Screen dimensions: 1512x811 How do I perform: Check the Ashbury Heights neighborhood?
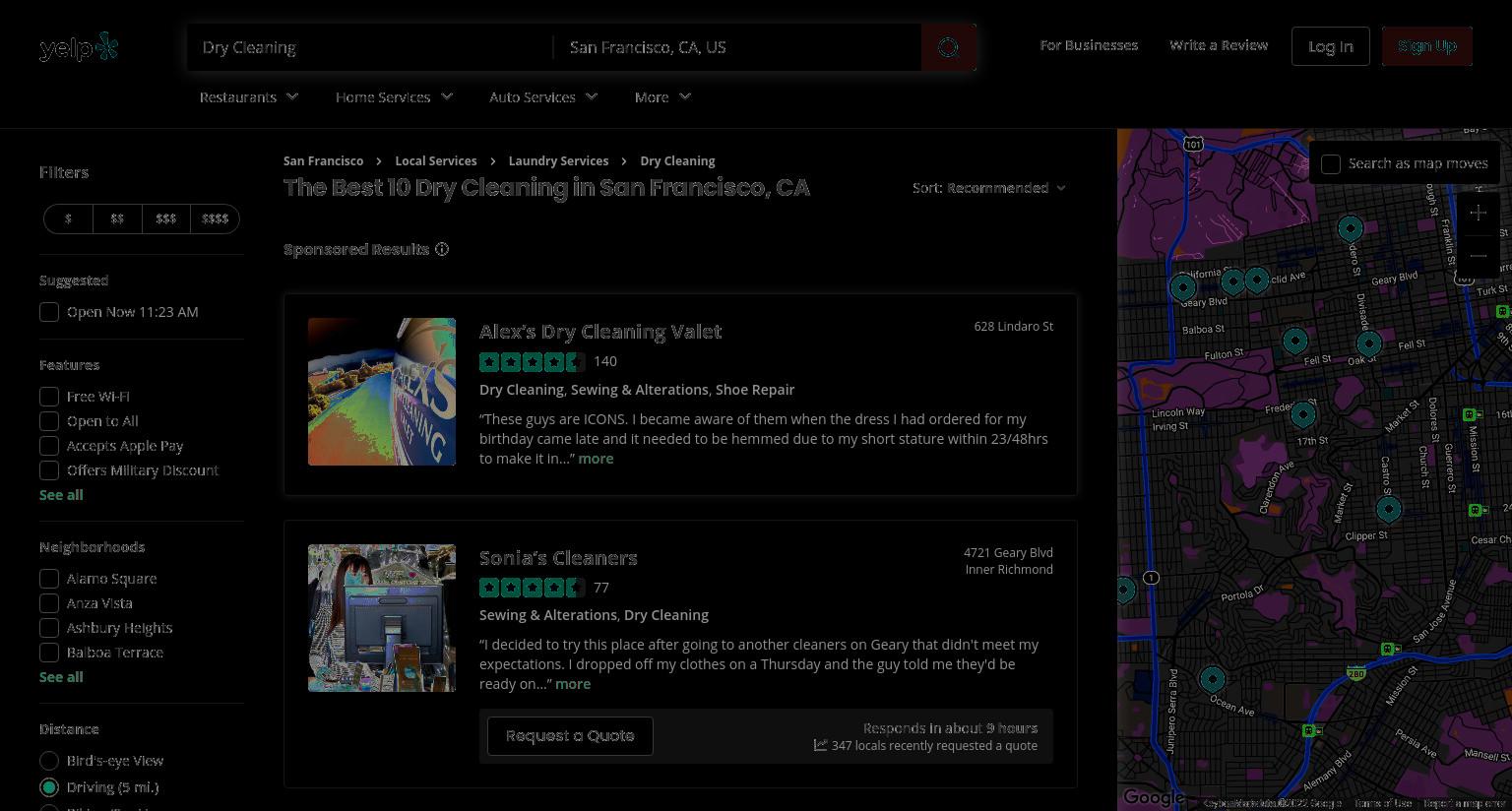49,628
